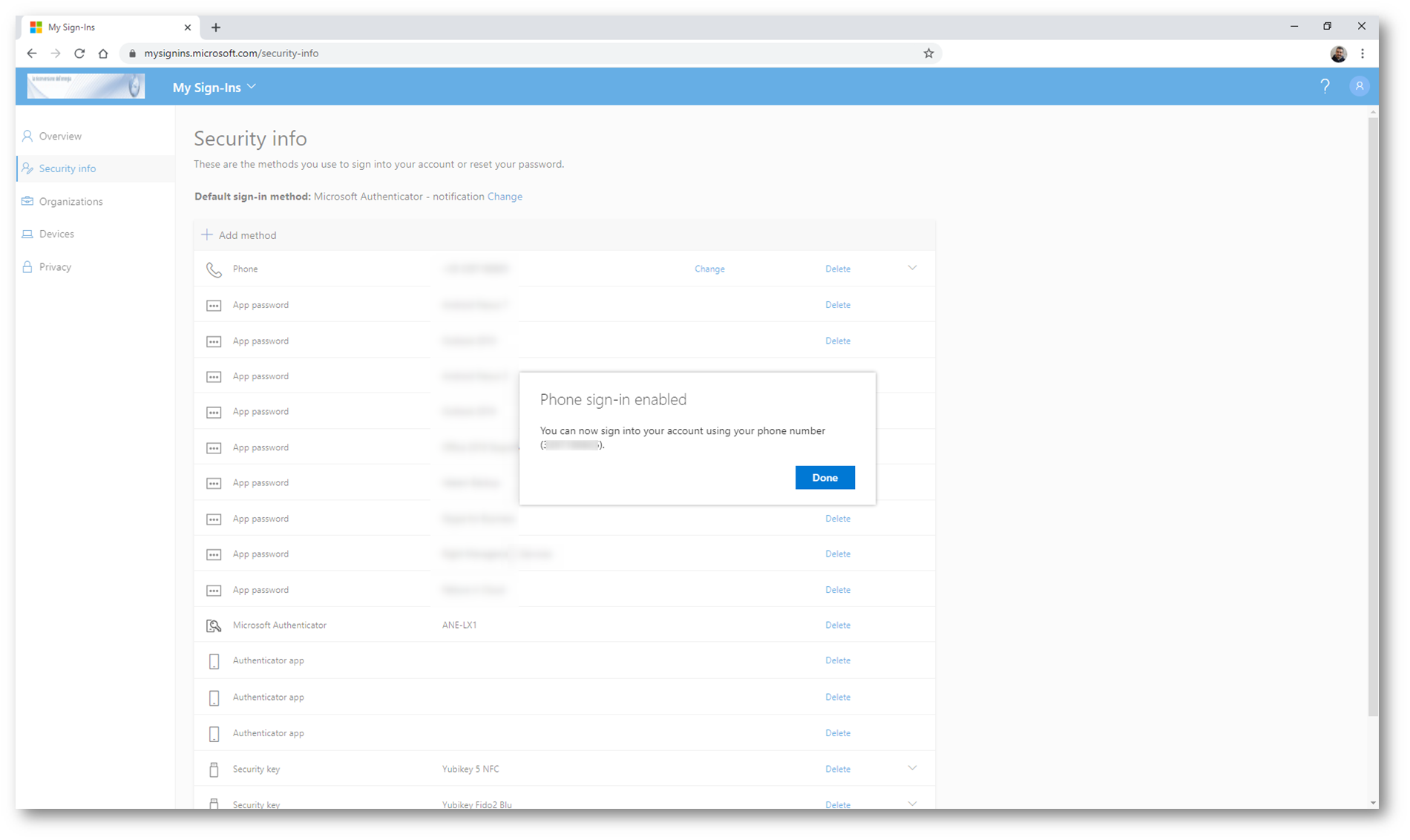Click the site padlock icon in address bar
1410x840 pixels.
pyautogui.click(x=133, y=53)
